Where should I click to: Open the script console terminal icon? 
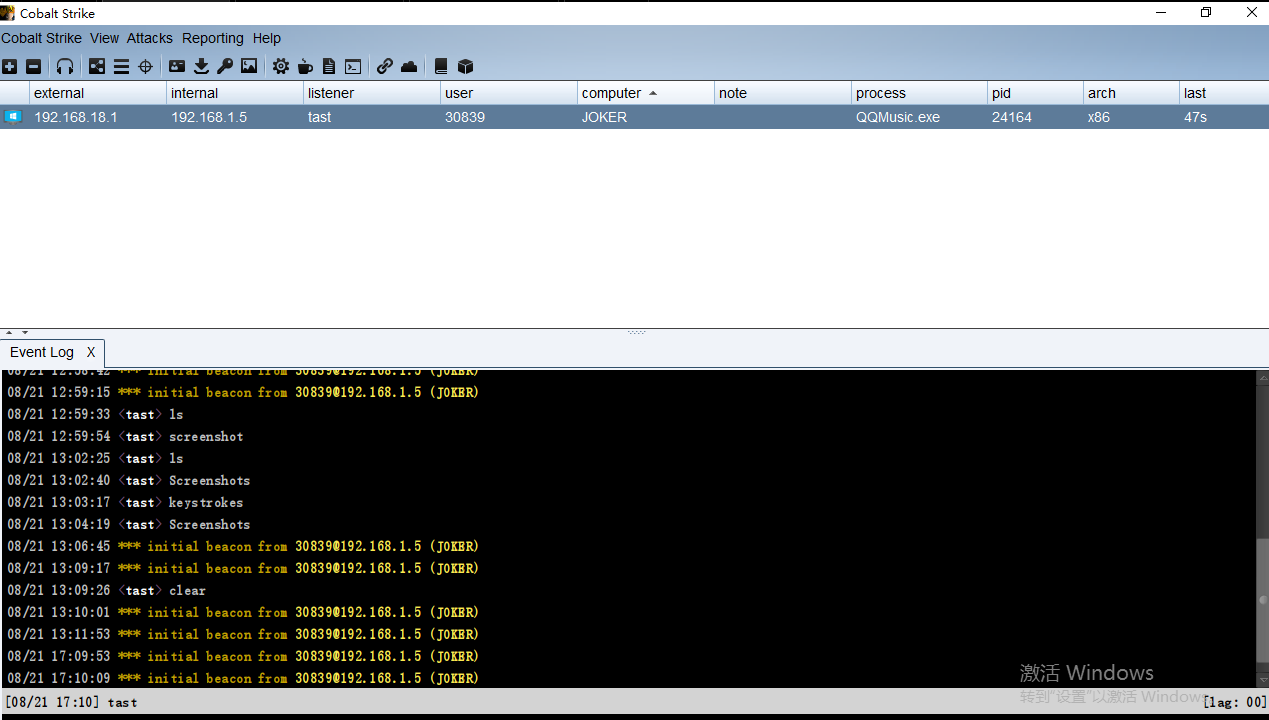[x=353, y=67]
